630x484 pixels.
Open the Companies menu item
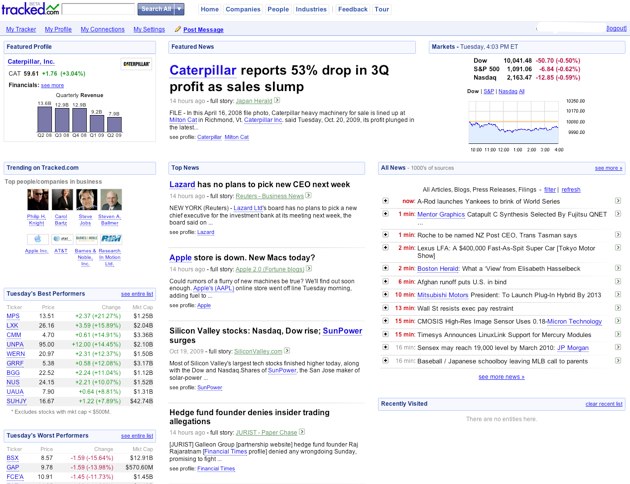[x=243, y=9]
